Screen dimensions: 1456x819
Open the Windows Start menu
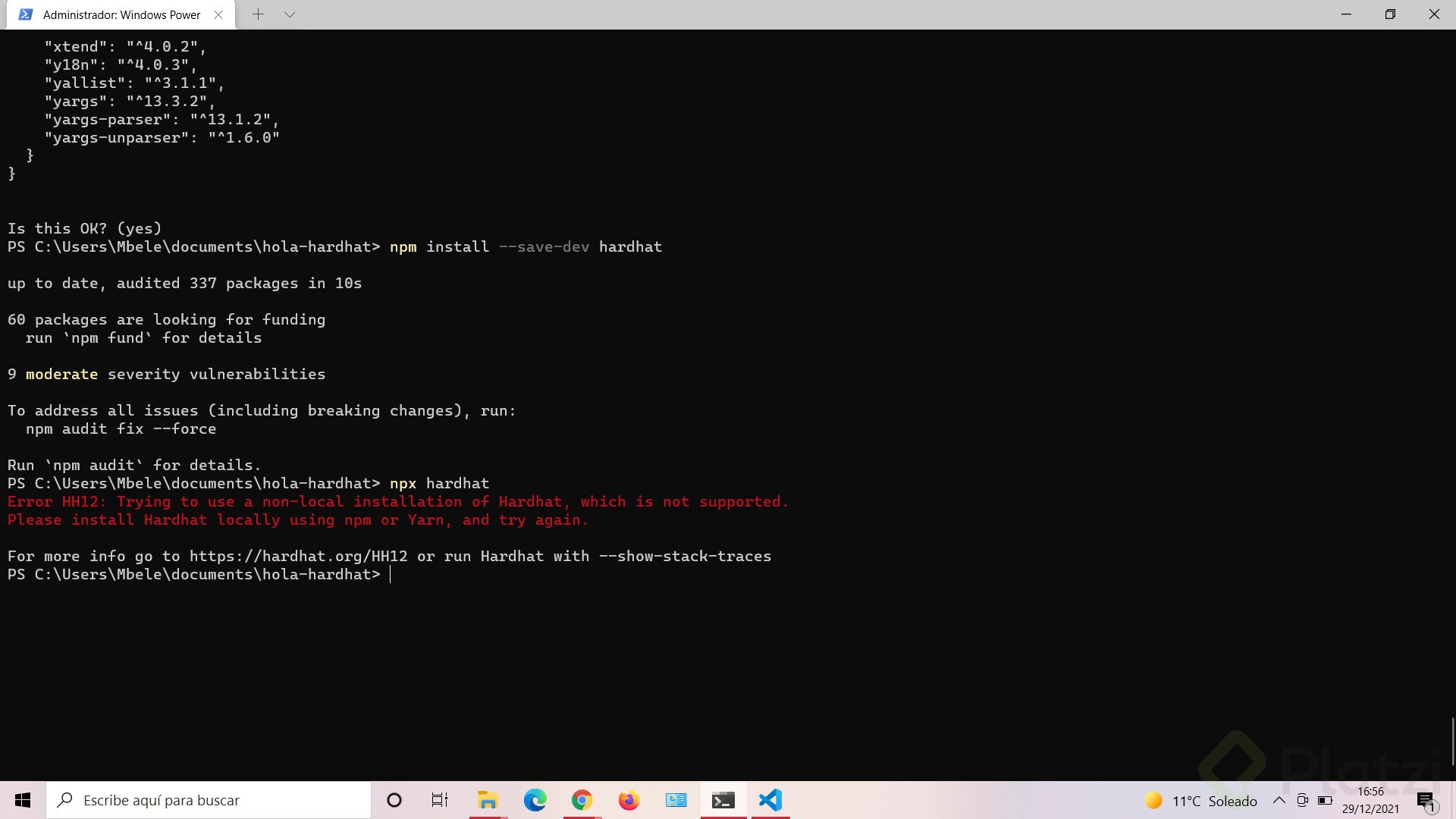pos(23,800)
